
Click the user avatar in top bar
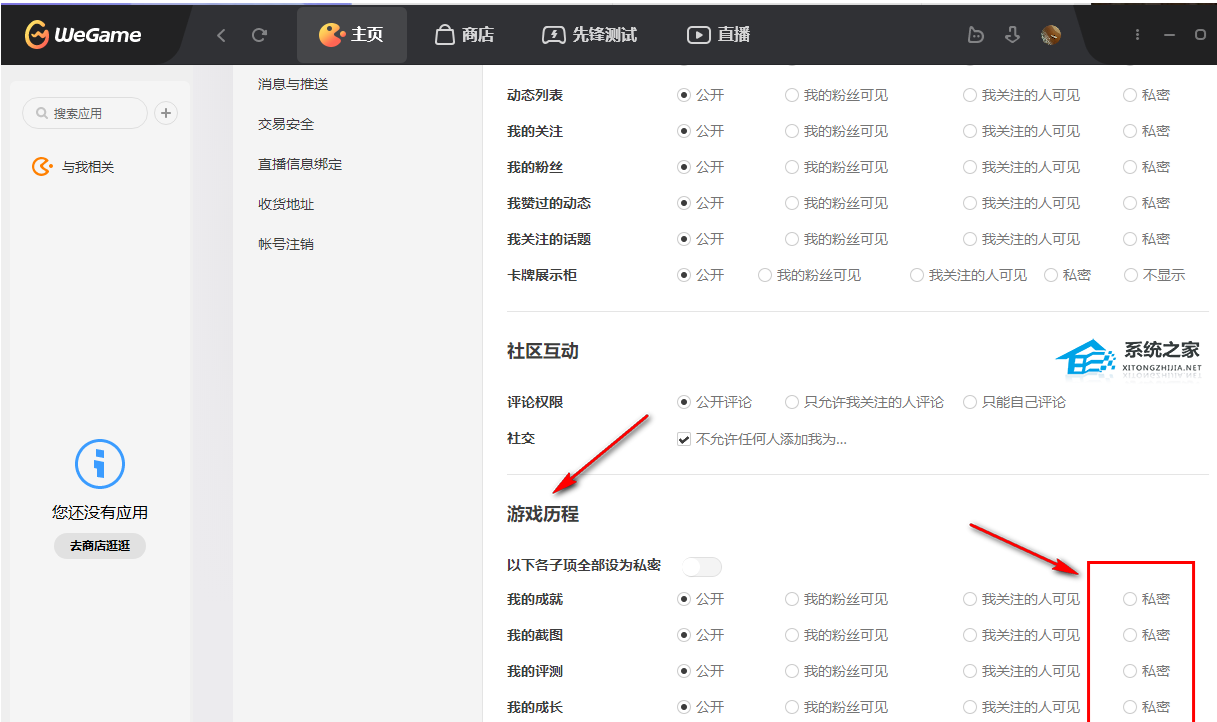click(x=1050, y=35)
